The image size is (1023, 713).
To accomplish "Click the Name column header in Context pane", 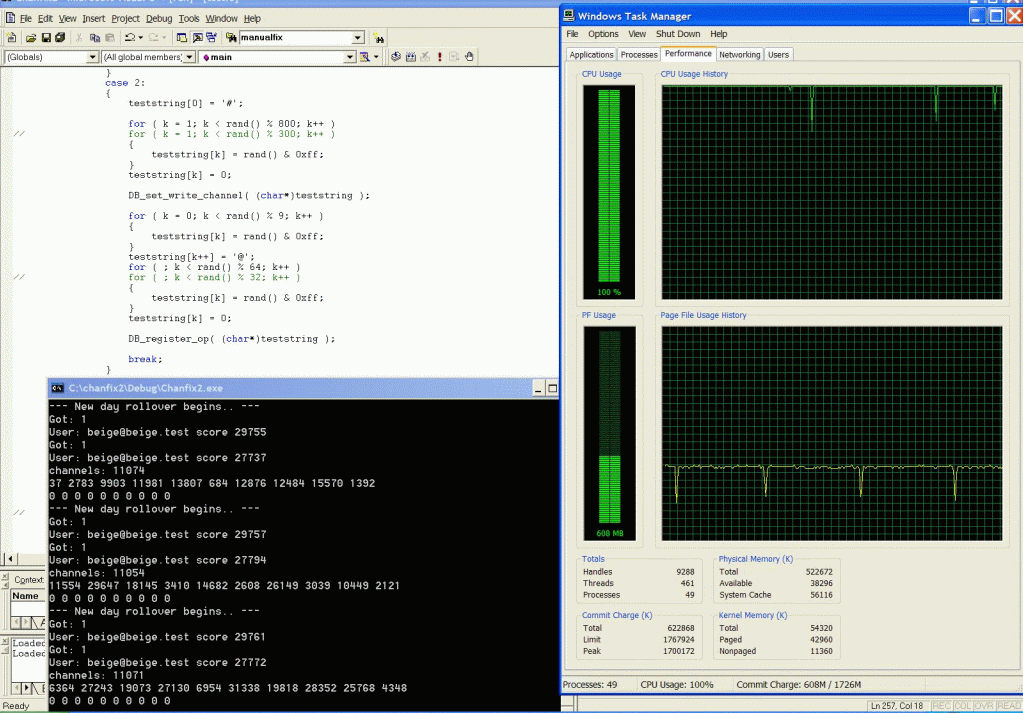I will click(27, 596).
